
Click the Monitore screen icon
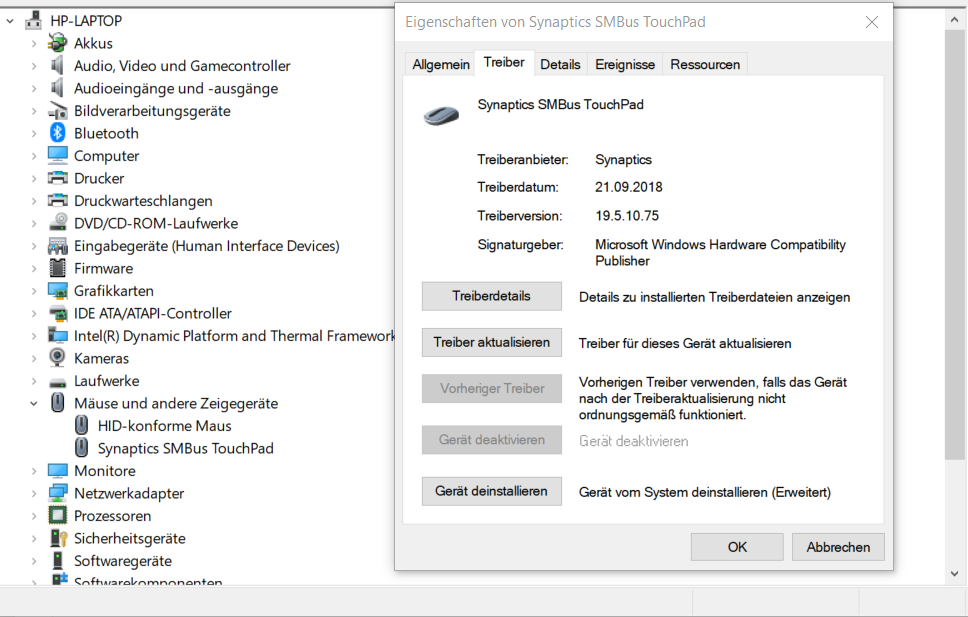(57, 471)
